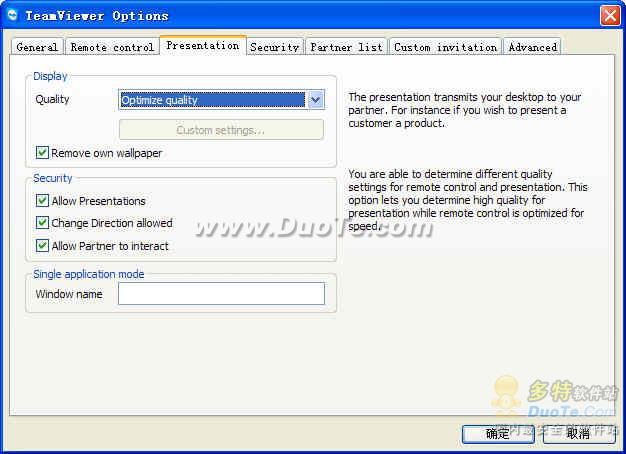Confirm with the 确定 button
Screen dimensions: 626x454
click(498, 434)
